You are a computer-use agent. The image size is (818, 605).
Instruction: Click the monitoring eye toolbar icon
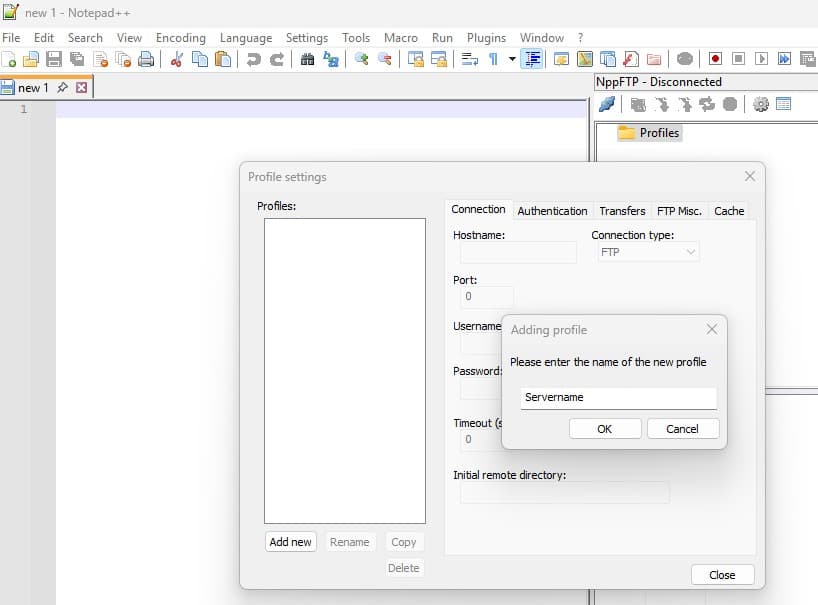pyautogui.click(x=684, y=59)
